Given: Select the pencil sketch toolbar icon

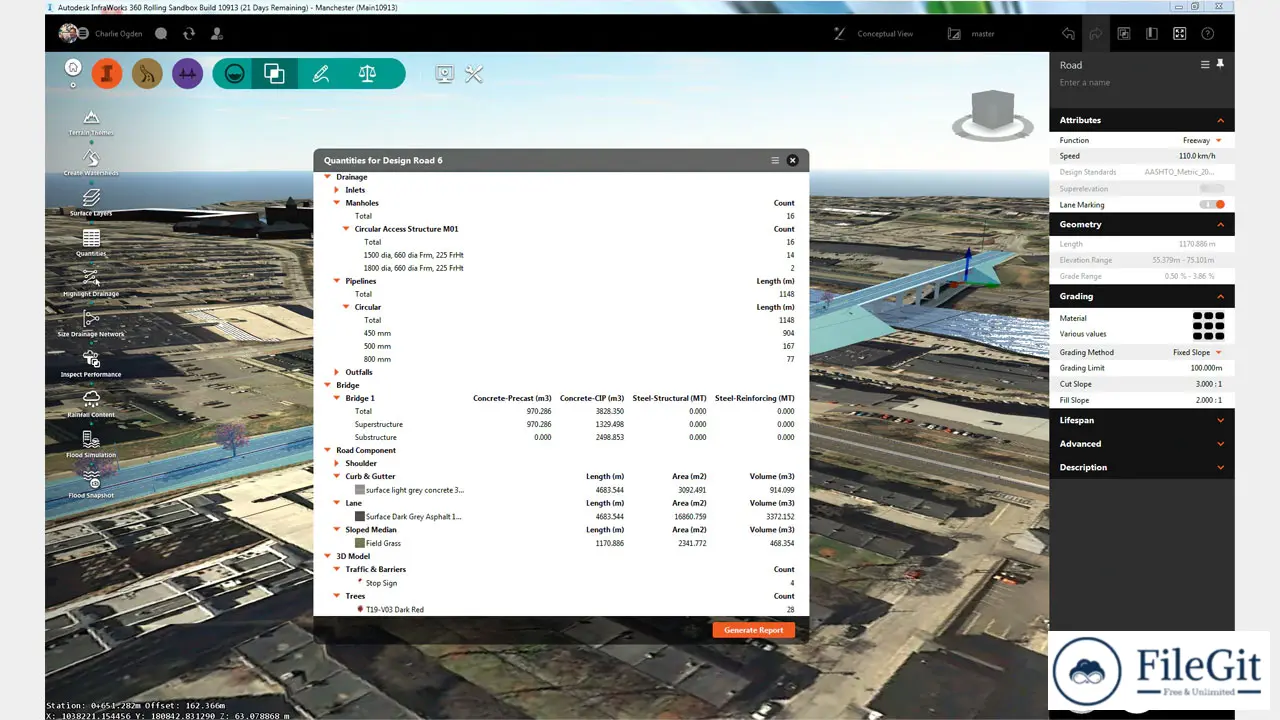Looking at the screenshot, I should coord(320,73).
